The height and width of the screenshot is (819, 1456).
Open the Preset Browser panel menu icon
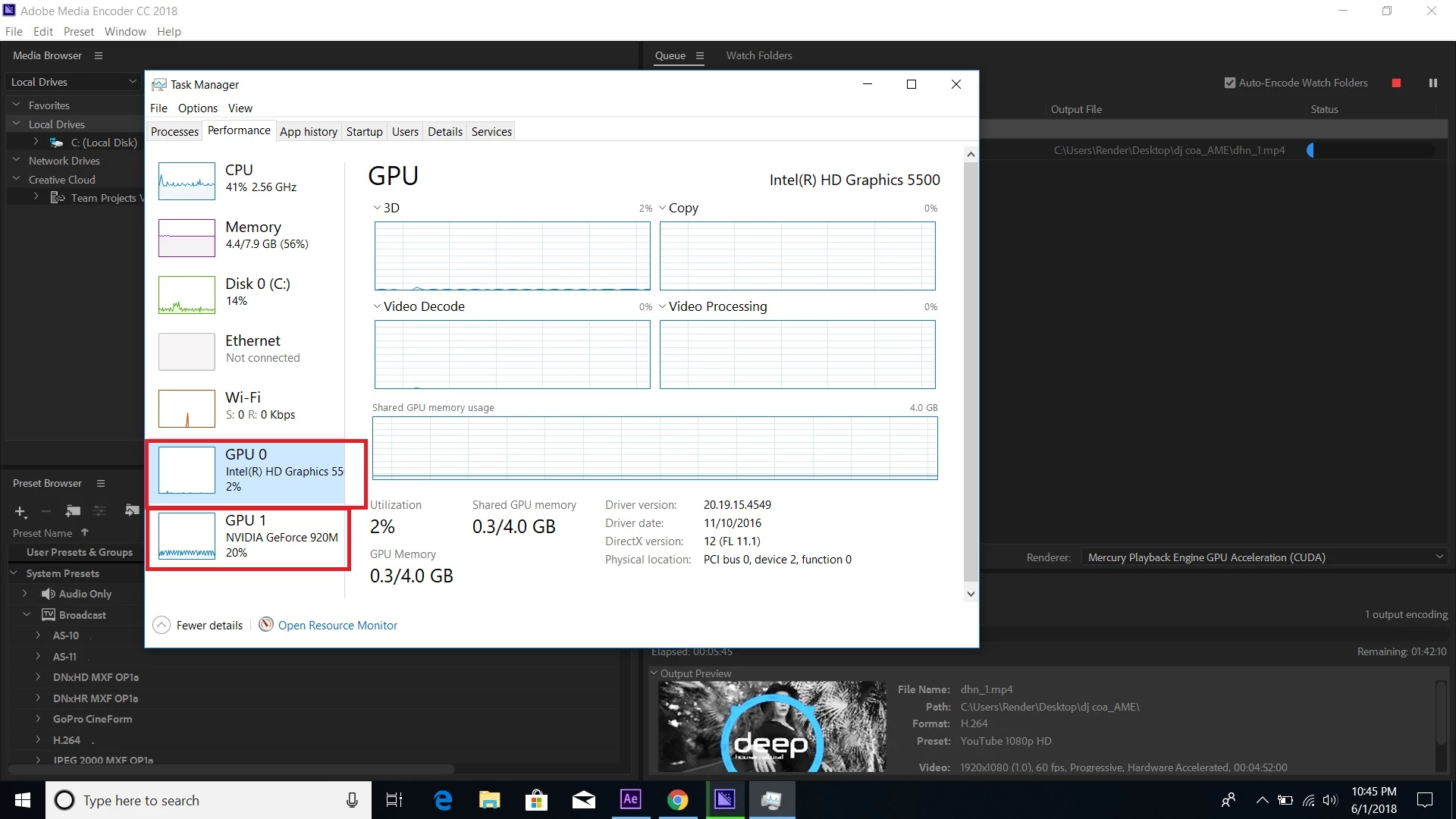pos(100,484)
